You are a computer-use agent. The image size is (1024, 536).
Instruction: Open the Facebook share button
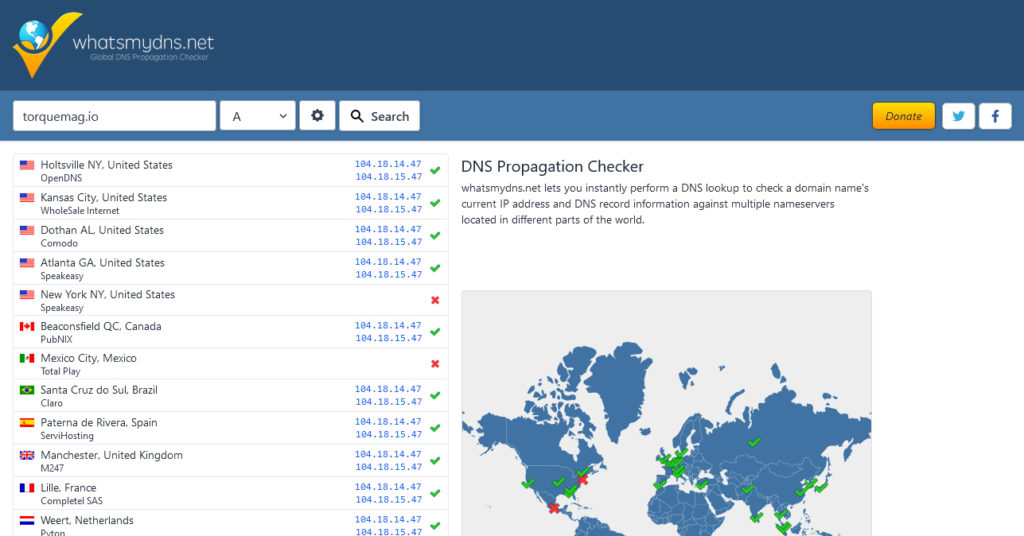click(995, 116)
